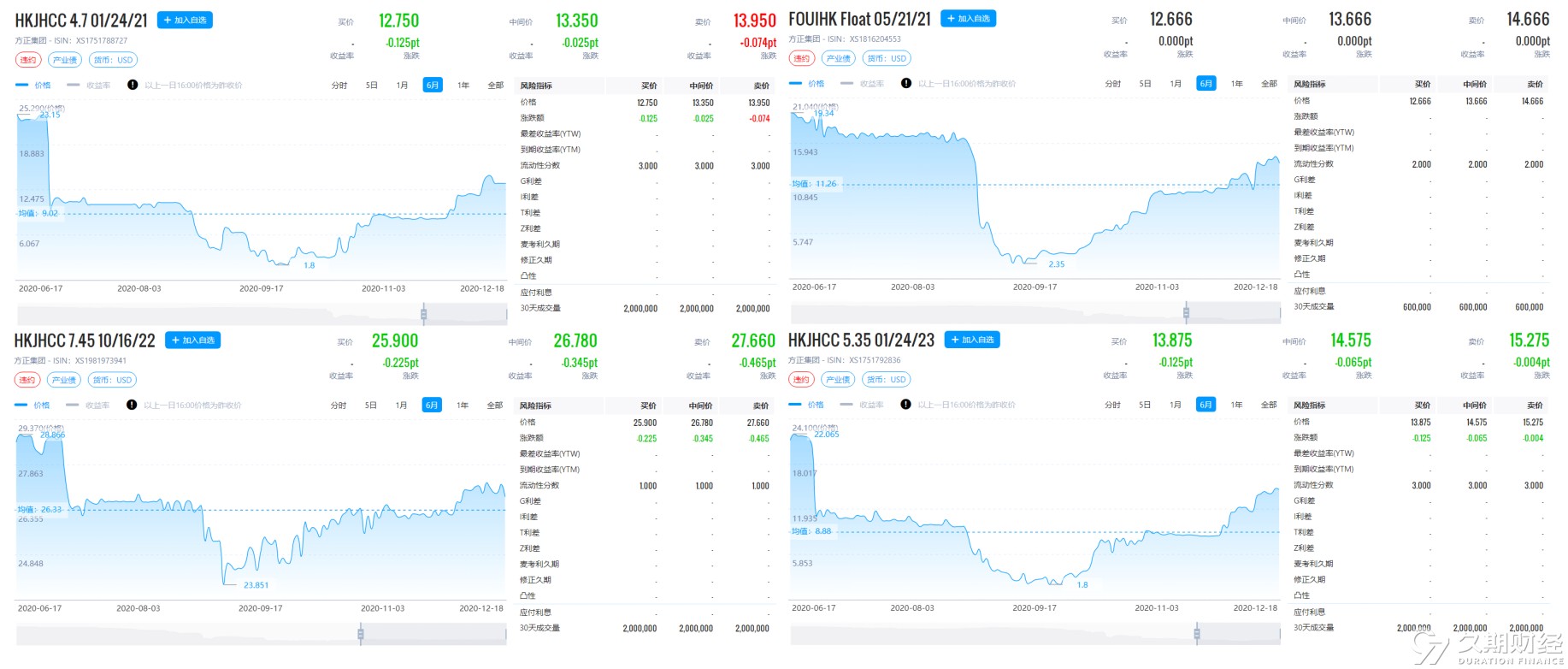Select 分时 tab on HKJHCC 5.35 01/24/23 chart
Image resolution: width=1568 pixels, height=669 pixels.
click(1112, 404)
